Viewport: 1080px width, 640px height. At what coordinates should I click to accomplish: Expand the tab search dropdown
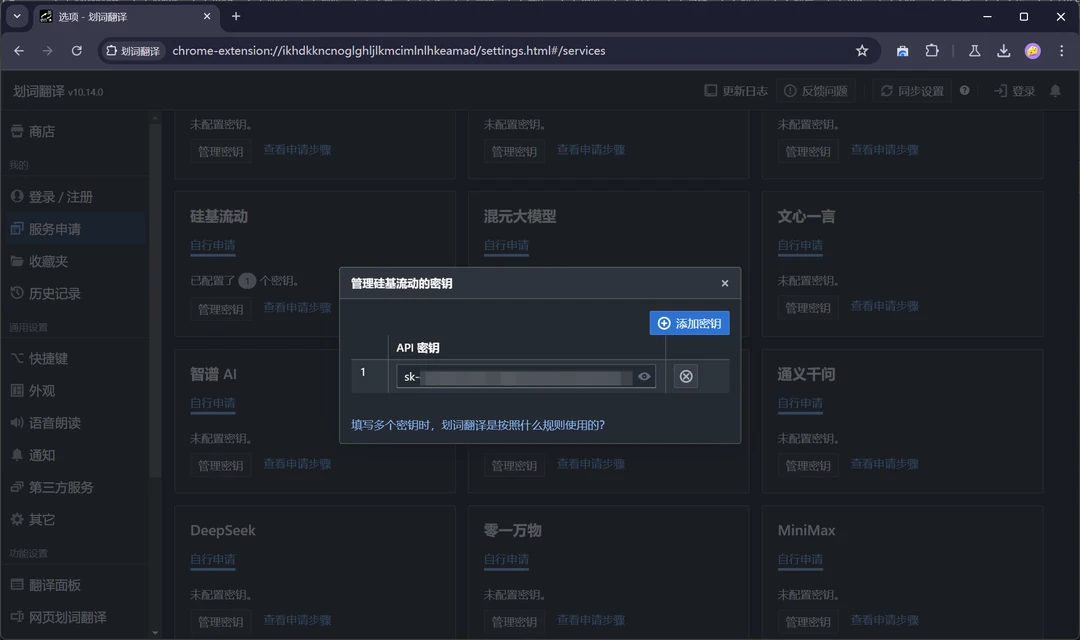pos(17,17)
